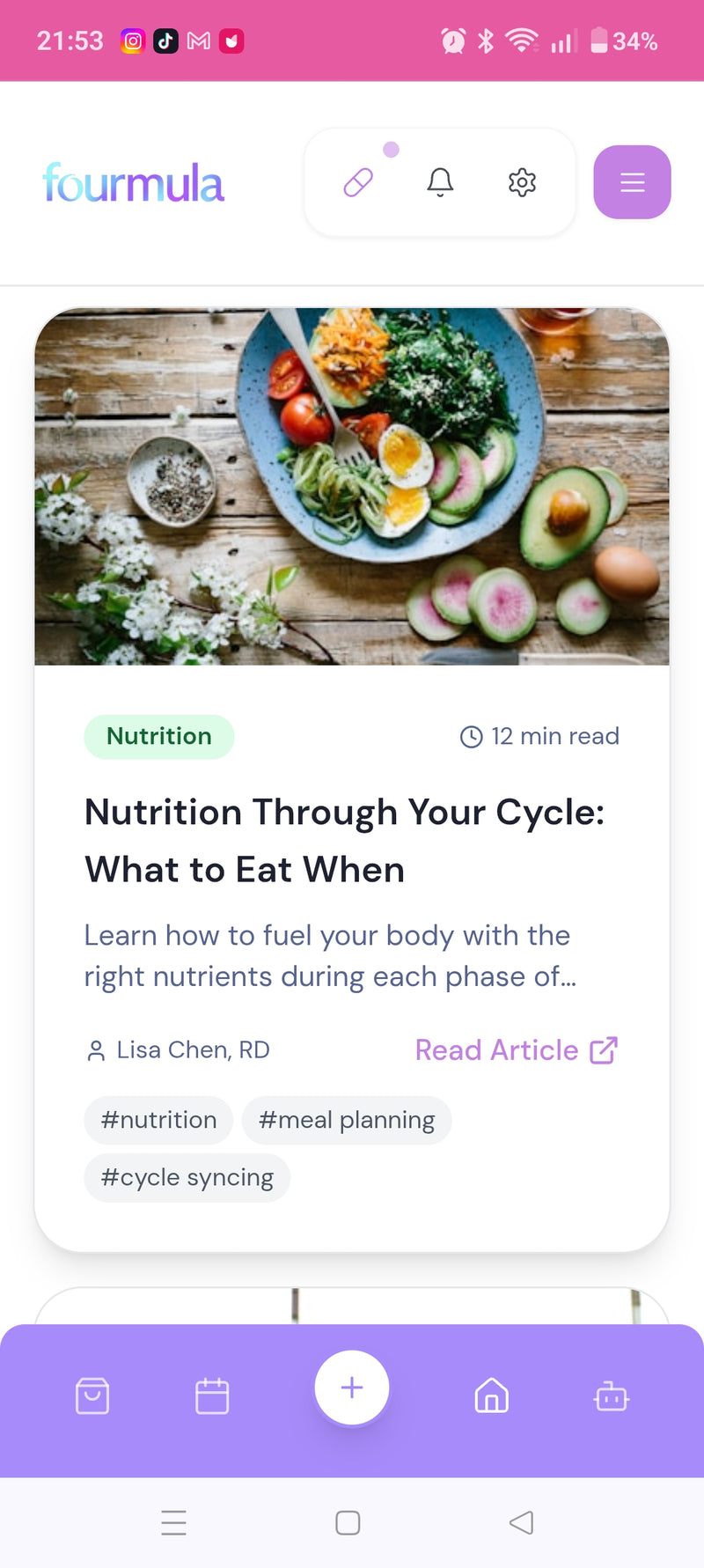Open the shopping bag tab
This screenshot has height=1568, width=704.
pyautogui.click(x=92, y=1396)
